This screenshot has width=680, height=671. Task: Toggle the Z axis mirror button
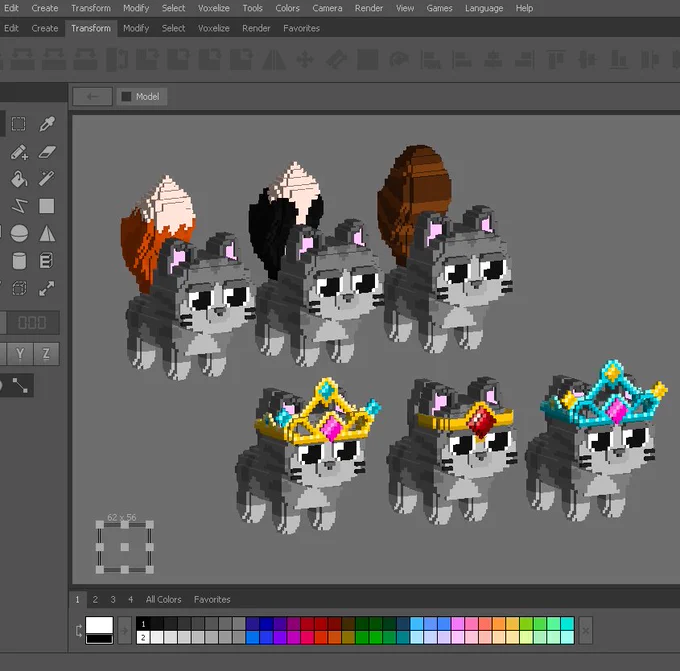point(46,354)
